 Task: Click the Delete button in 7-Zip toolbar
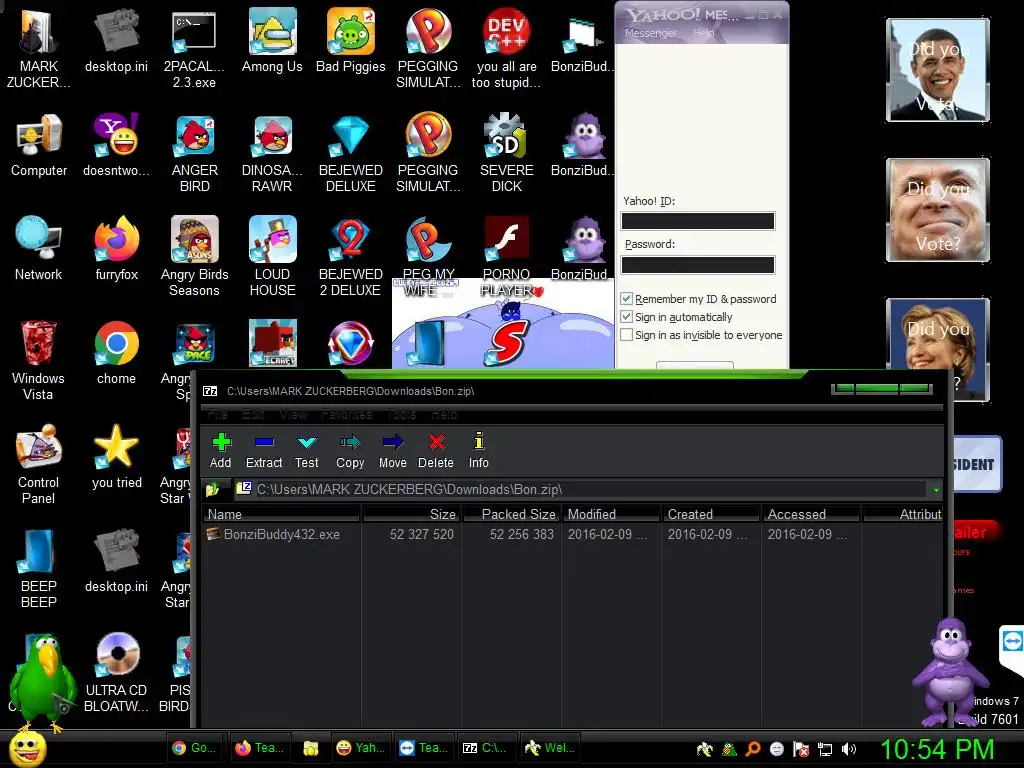point(436,451)
